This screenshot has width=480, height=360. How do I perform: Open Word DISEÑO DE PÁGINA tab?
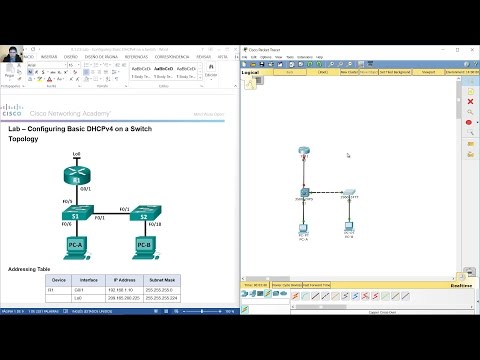pyautogui.click(x=101, y=57)
